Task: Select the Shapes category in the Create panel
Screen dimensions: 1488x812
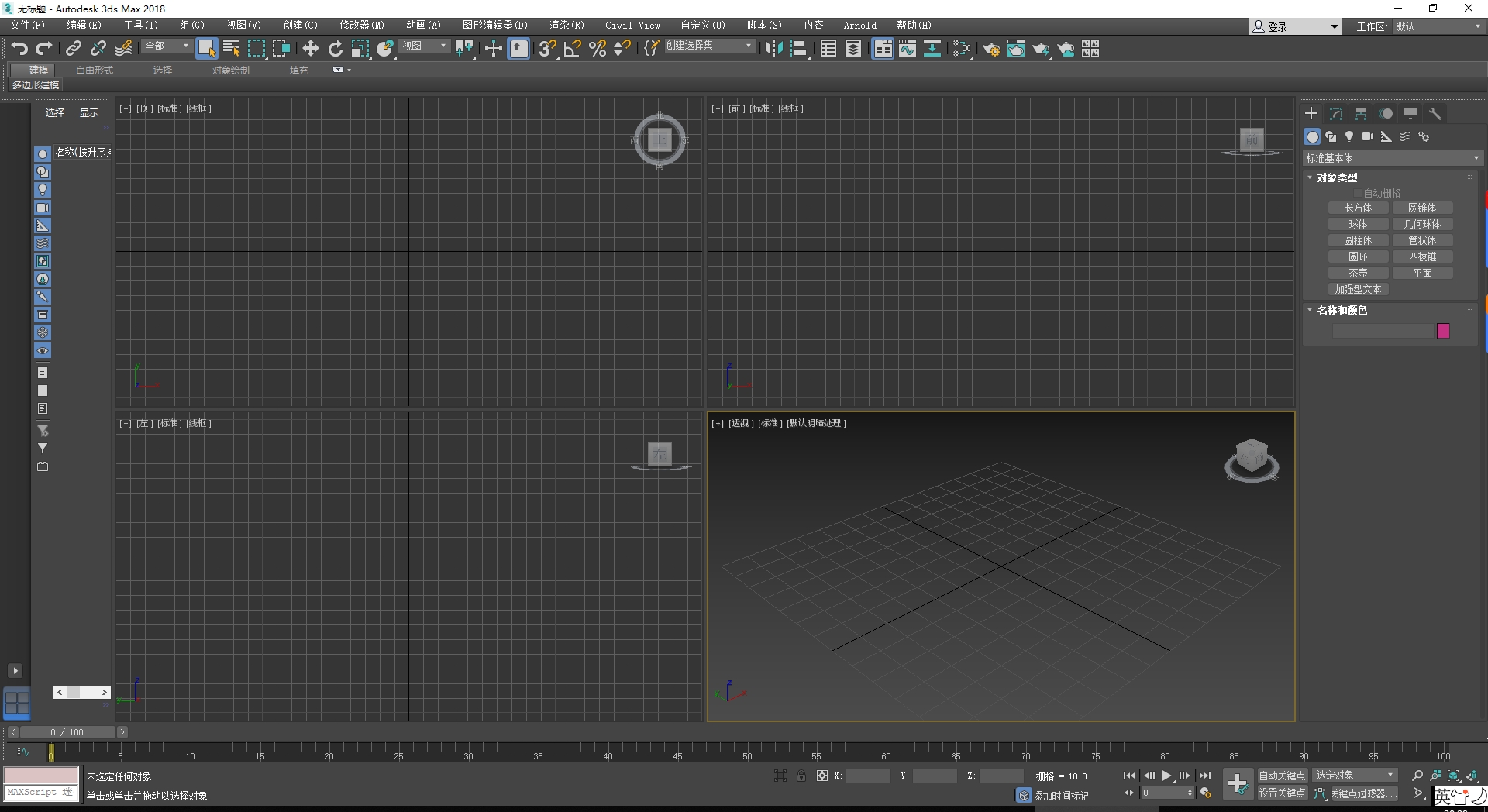Action: click(x=1331, y=136)
